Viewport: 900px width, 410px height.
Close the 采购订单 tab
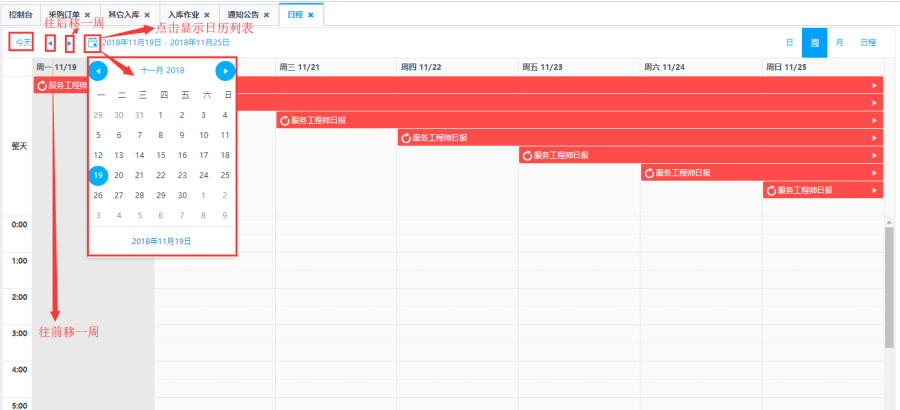coord(88,15)
